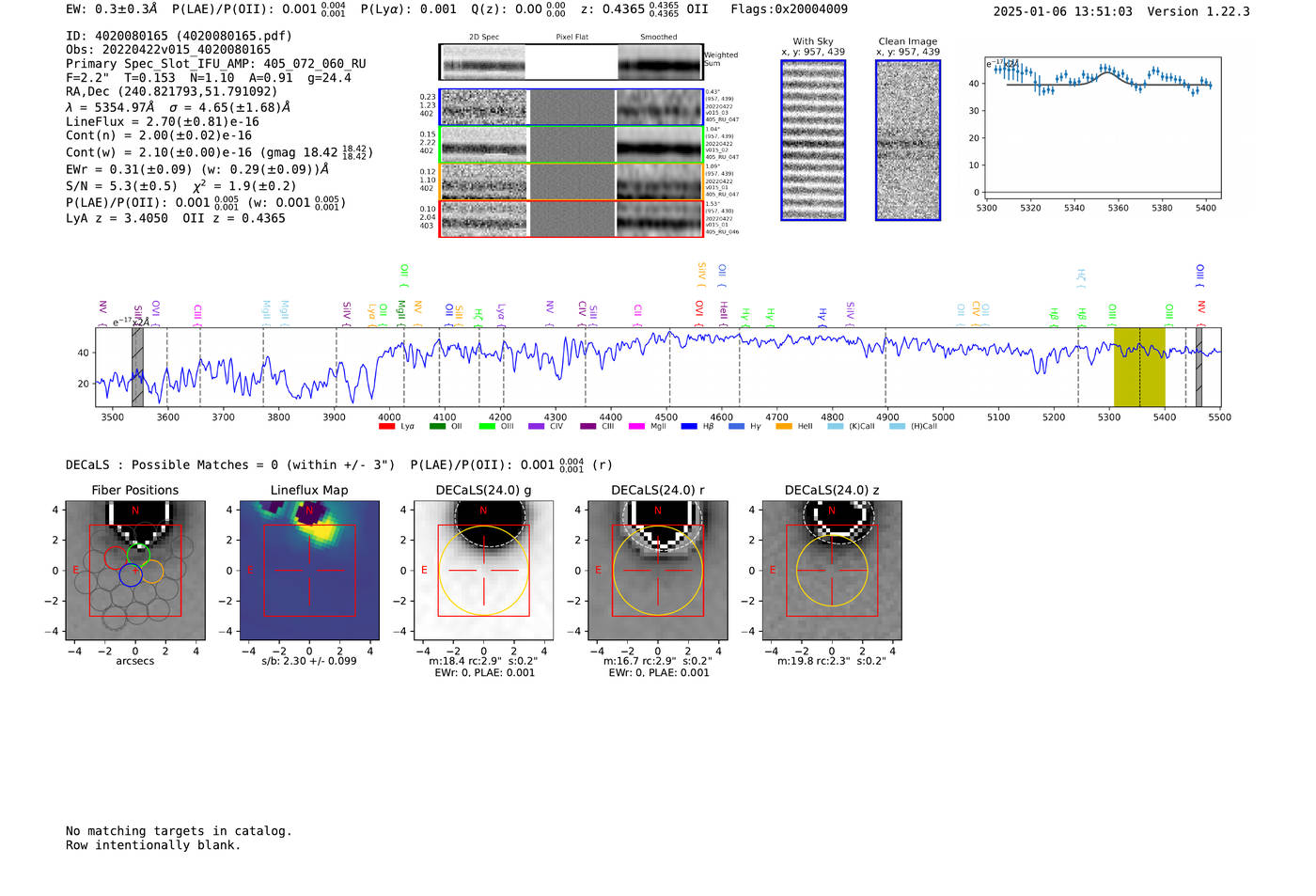View the DECaLS(24.0) z cutout

[x=832, y=570]
